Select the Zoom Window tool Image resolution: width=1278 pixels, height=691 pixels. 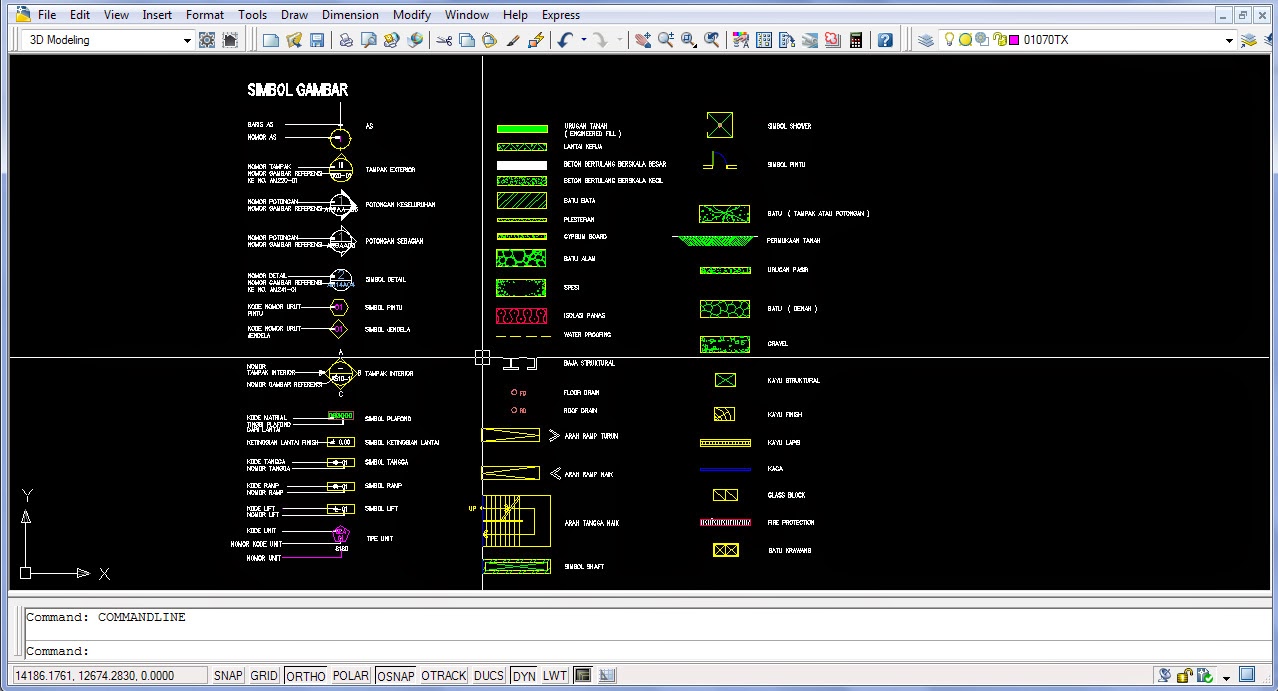[x=688, y=40]
